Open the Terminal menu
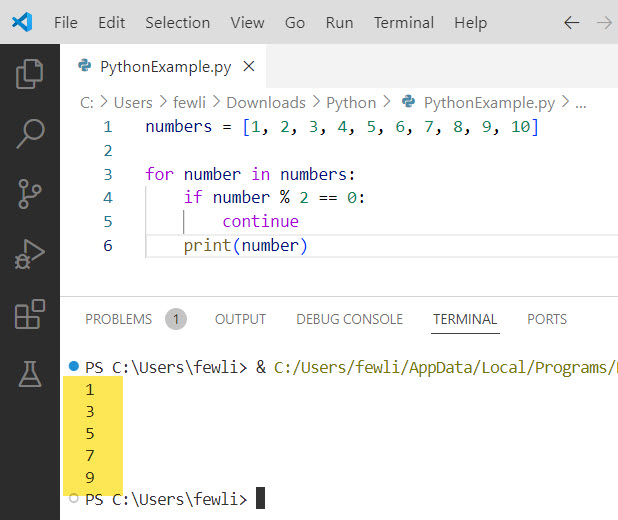The image size is (618, 520). coord(404,23)
